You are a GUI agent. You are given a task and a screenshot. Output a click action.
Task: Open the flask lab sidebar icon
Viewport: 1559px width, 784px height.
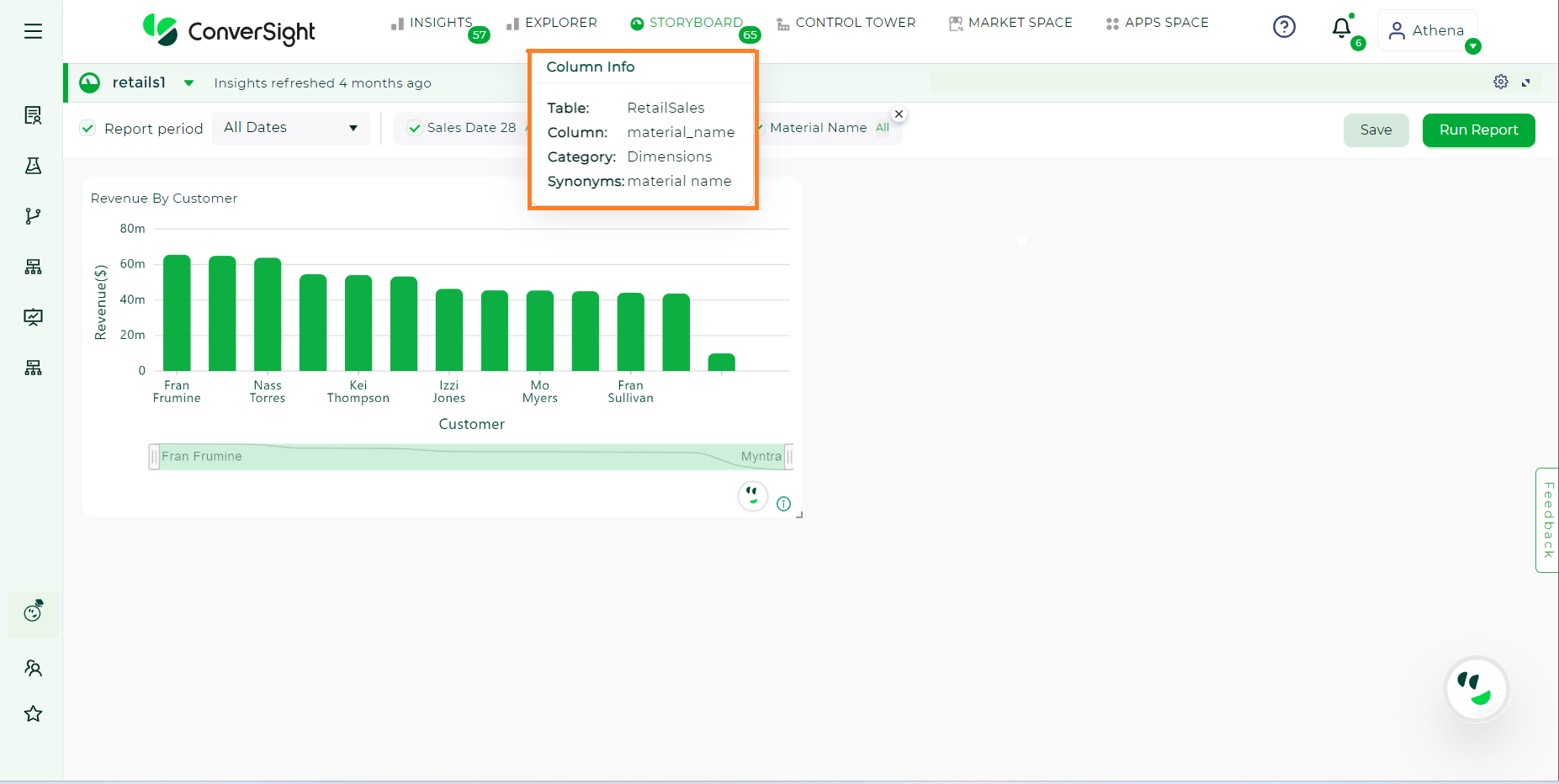pos(33,166)
